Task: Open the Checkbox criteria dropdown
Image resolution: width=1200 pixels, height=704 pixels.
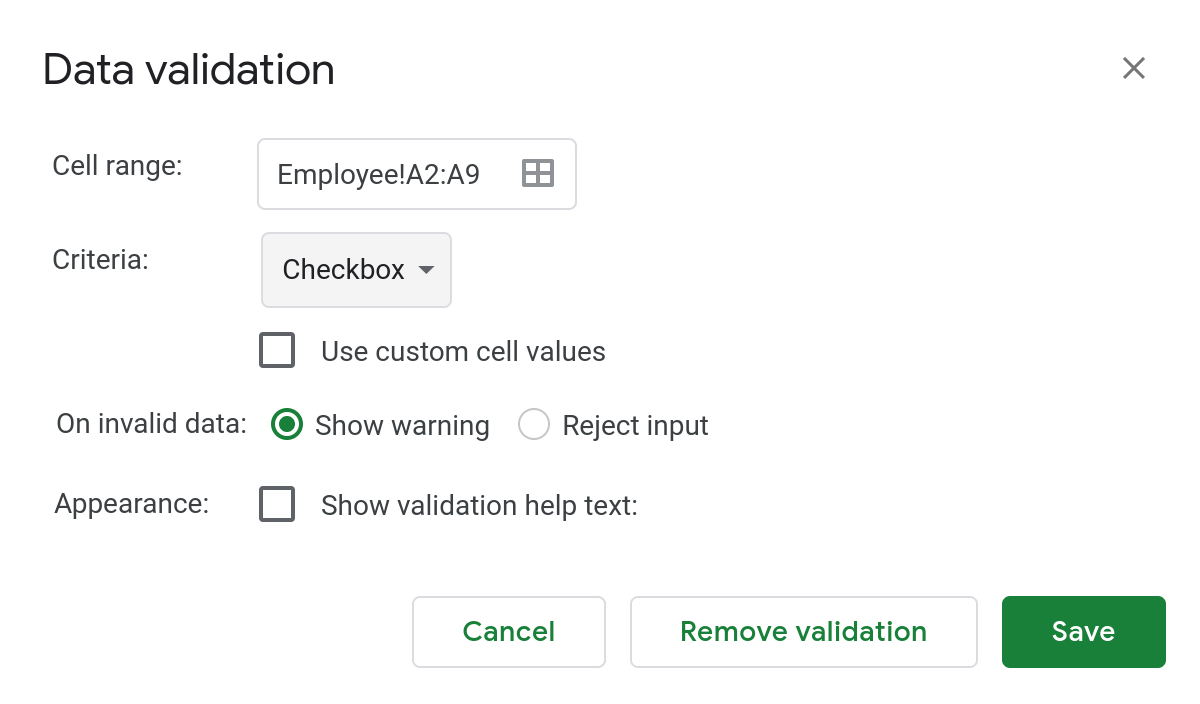Action: pyautogui.click(x=356, y=270)
